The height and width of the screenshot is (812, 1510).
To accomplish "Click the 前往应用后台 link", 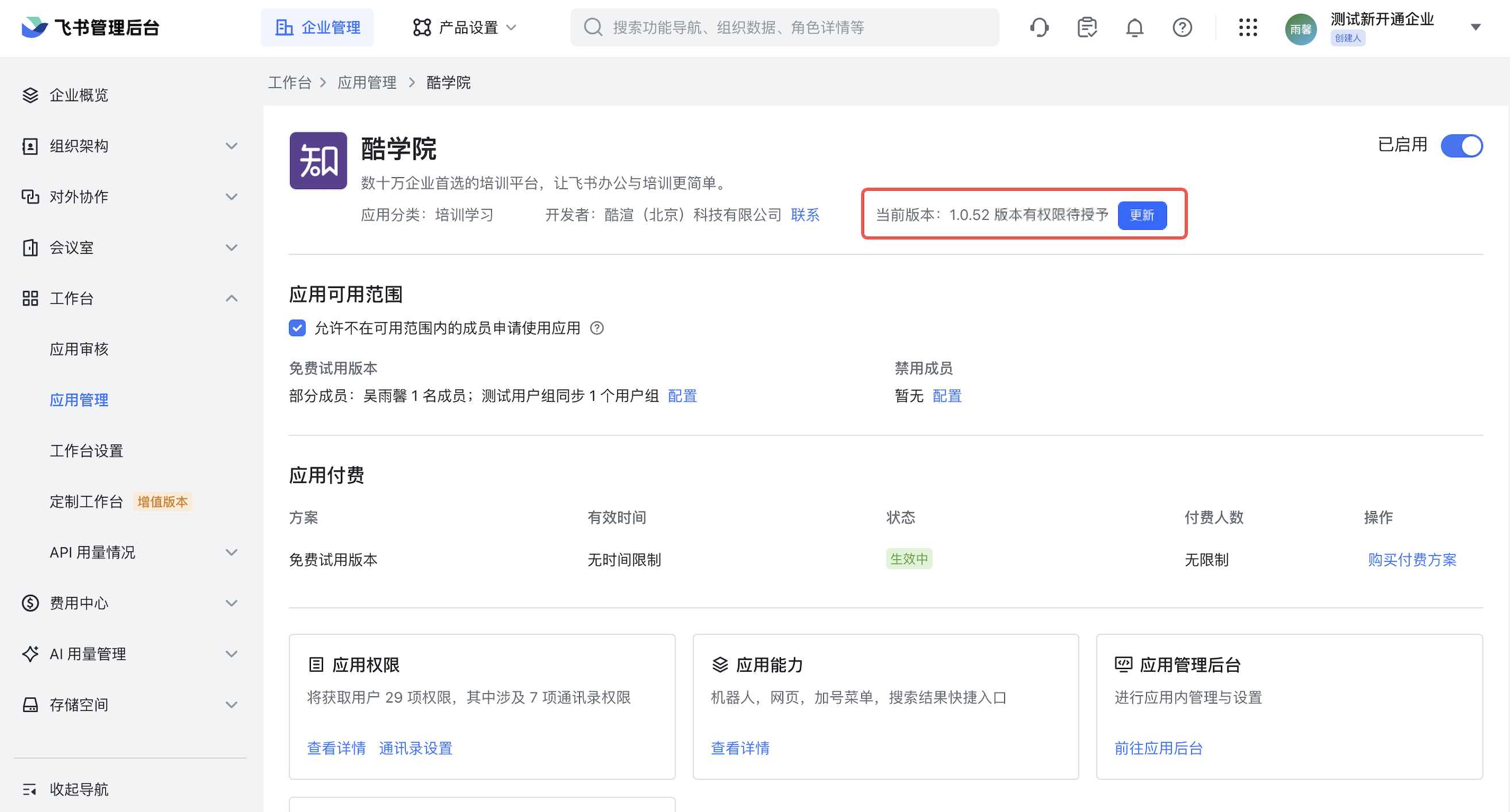I will (x=1158, y=748).
